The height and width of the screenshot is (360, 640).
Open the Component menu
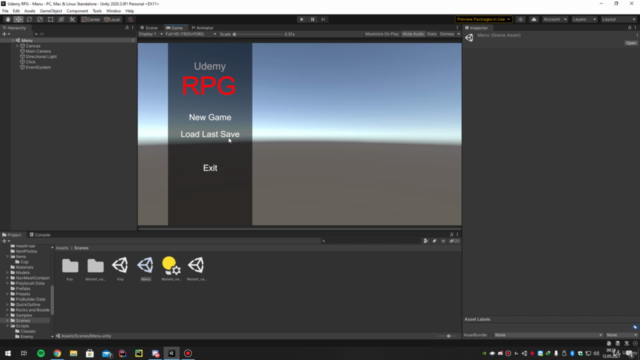tap(77, 11)
